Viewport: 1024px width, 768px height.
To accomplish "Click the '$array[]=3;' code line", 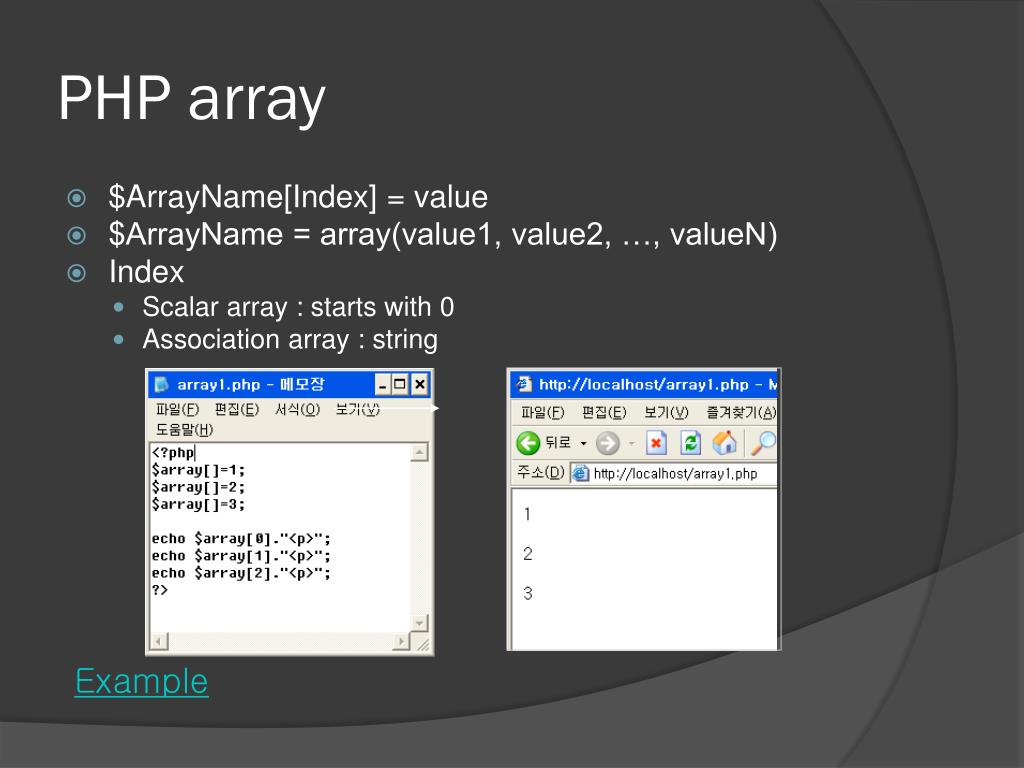I will [x=199, y=504].
